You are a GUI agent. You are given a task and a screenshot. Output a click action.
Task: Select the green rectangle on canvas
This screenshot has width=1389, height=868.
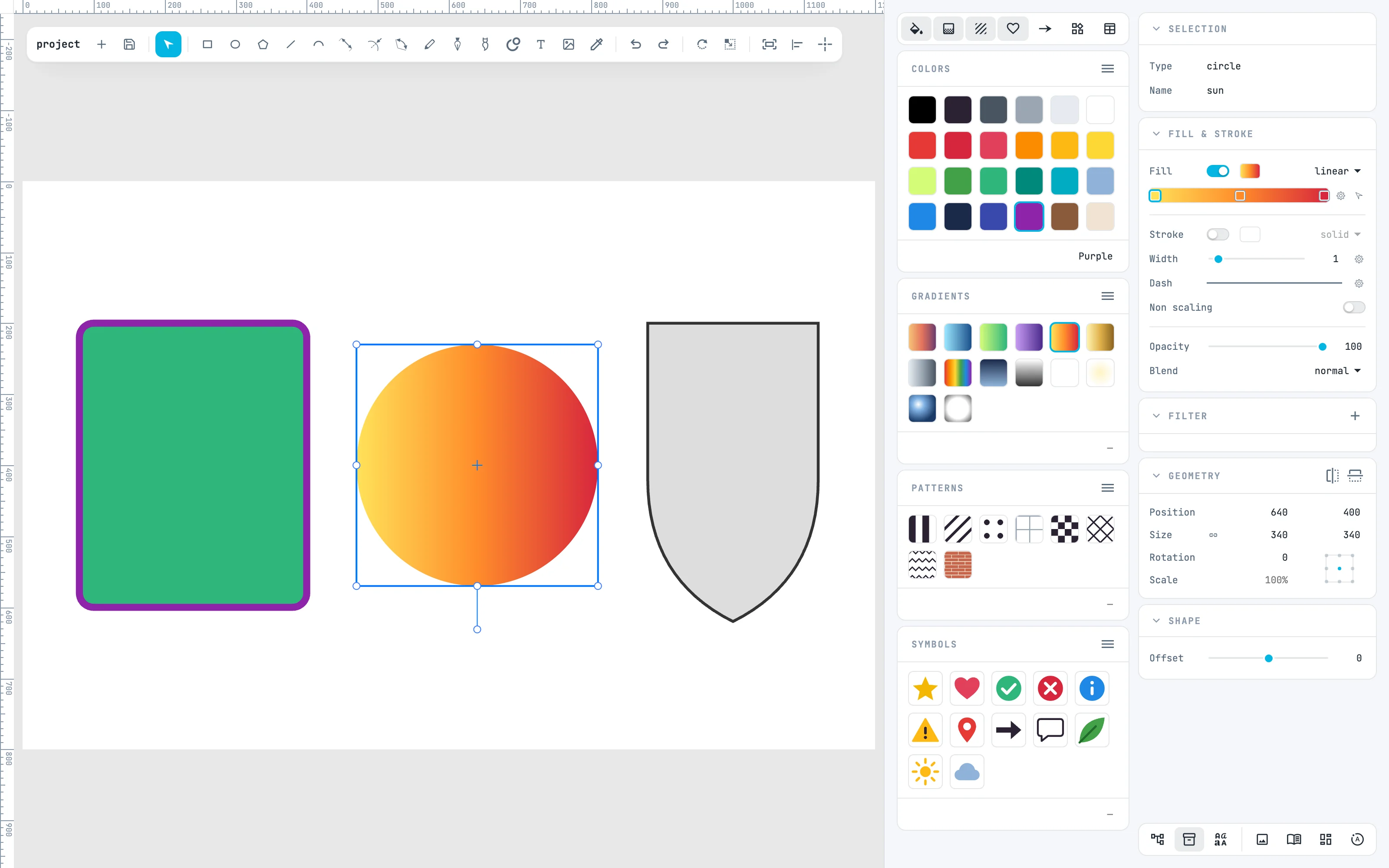tap(193, 465)
